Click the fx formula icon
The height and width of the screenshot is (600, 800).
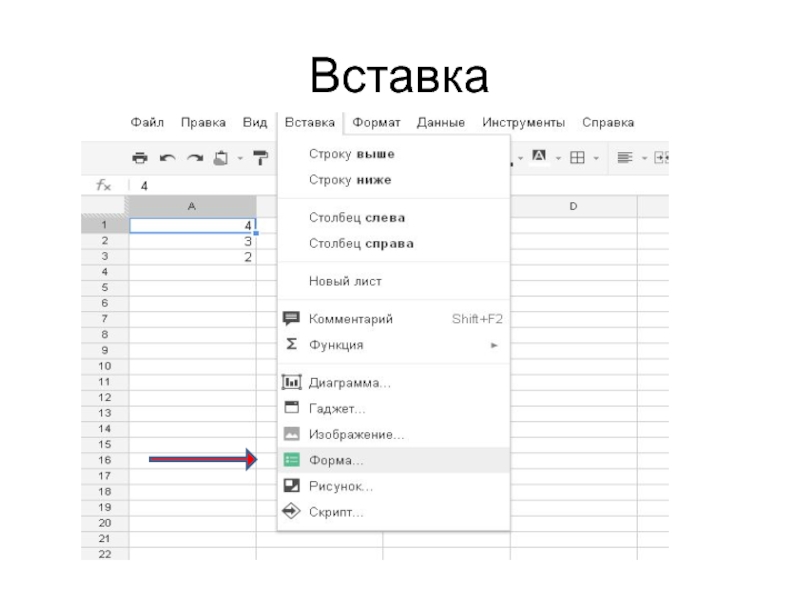[x=104, y=185]
